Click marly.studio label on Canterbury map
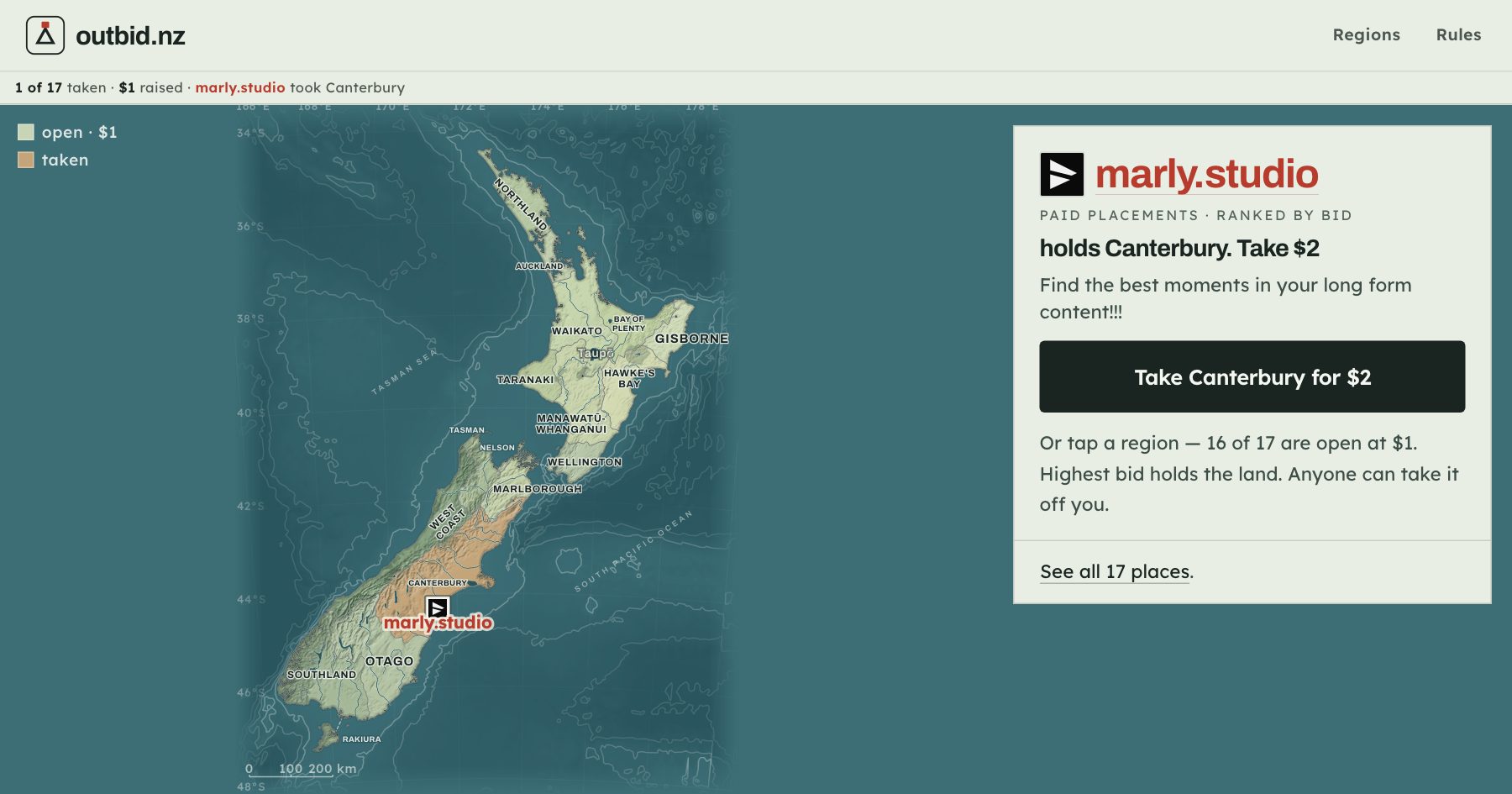 438,623
